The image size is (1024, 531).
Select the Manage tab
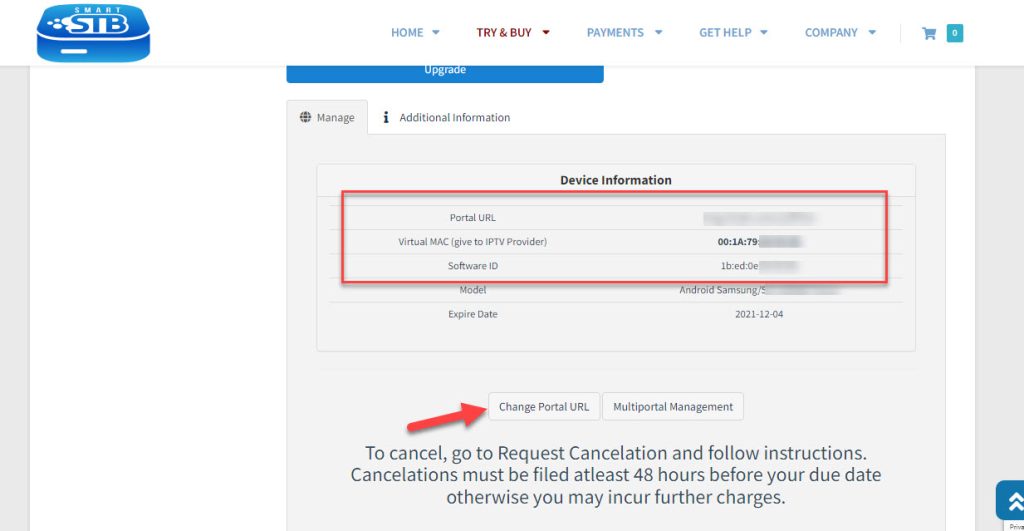coord(327,118)
